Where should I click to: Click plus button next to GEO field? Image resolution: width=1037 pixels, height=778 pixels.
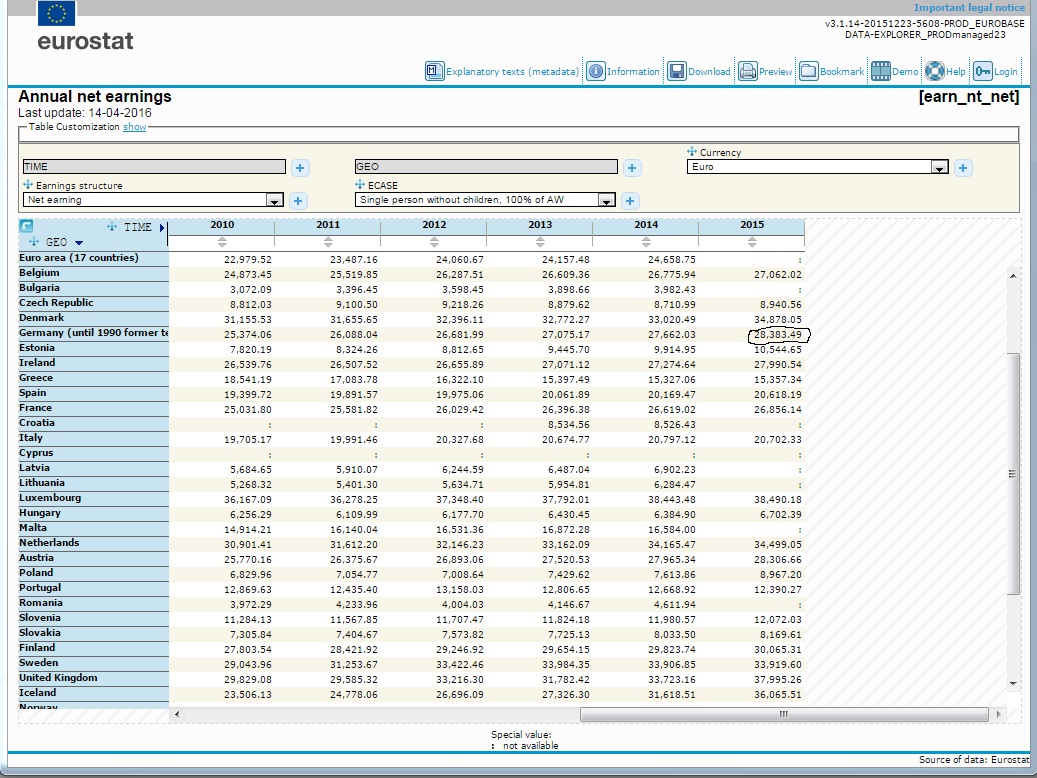(632, 168)
